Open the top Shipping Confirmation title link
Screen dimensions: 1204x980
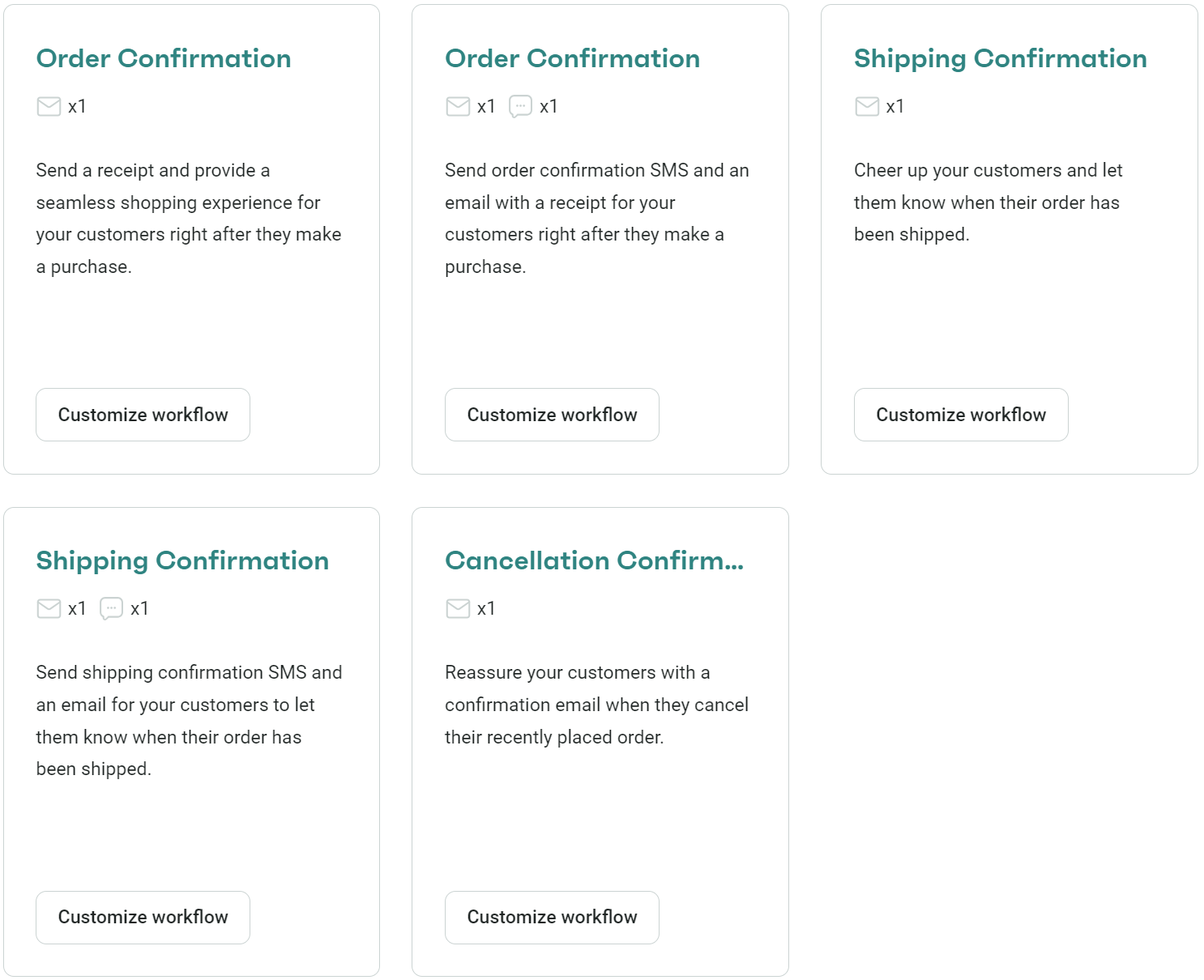[1000, 58]
